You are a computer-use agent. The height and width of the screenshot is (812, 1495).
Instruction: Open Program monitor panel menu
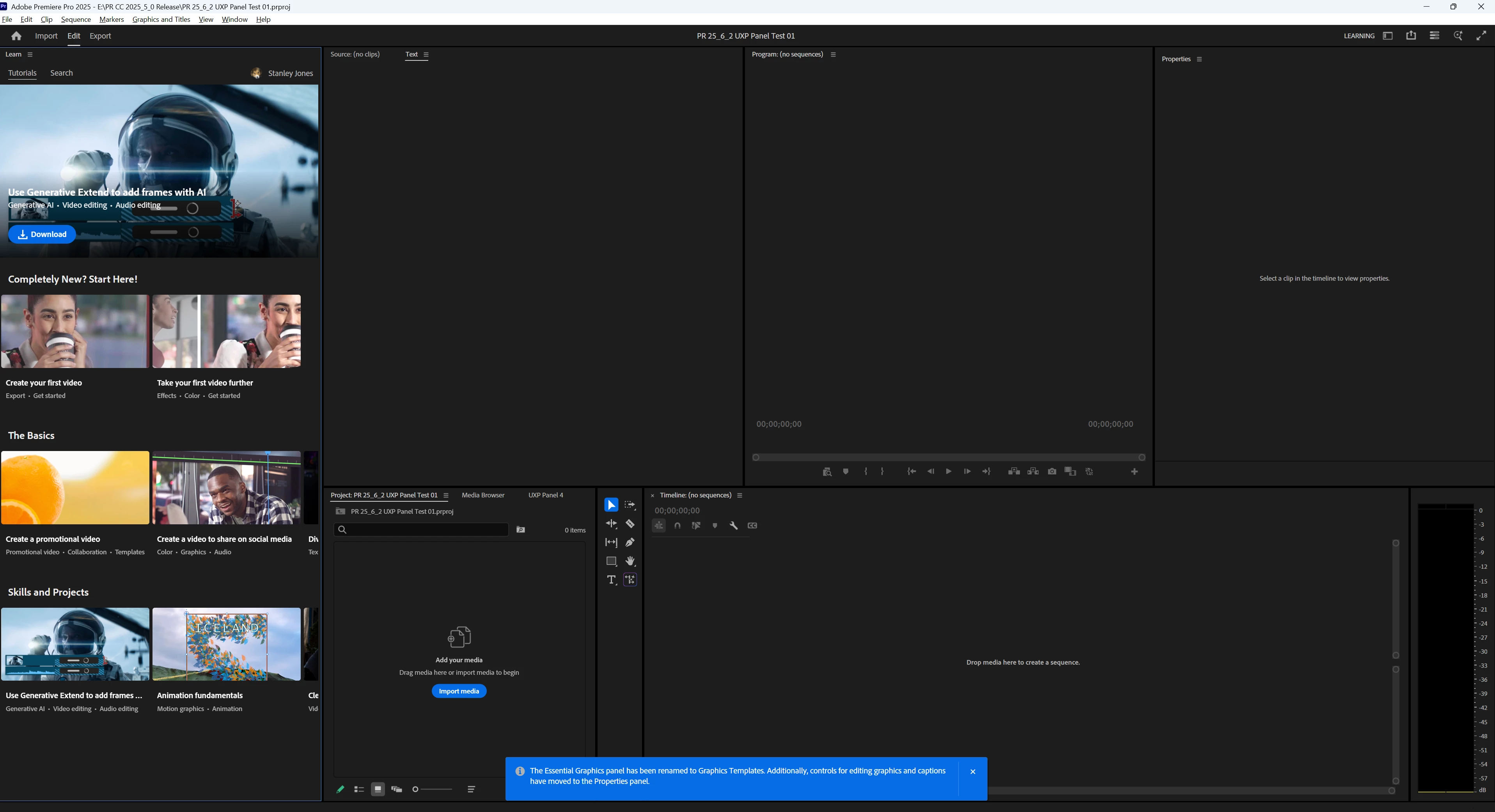[x=834, y=55]
